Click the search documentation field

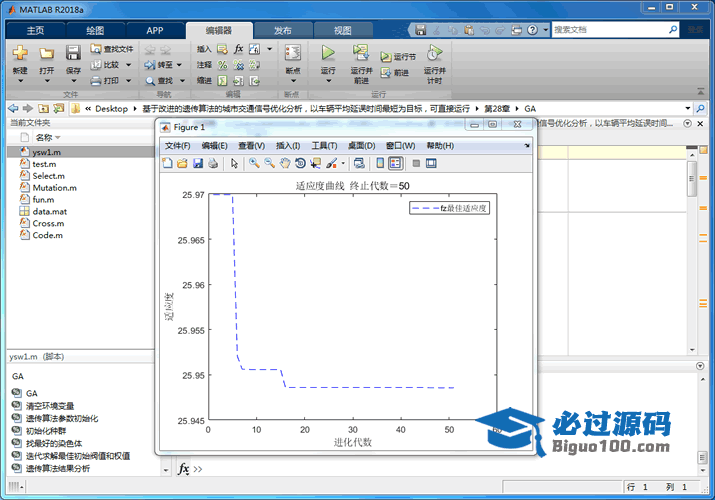(600, 30)
